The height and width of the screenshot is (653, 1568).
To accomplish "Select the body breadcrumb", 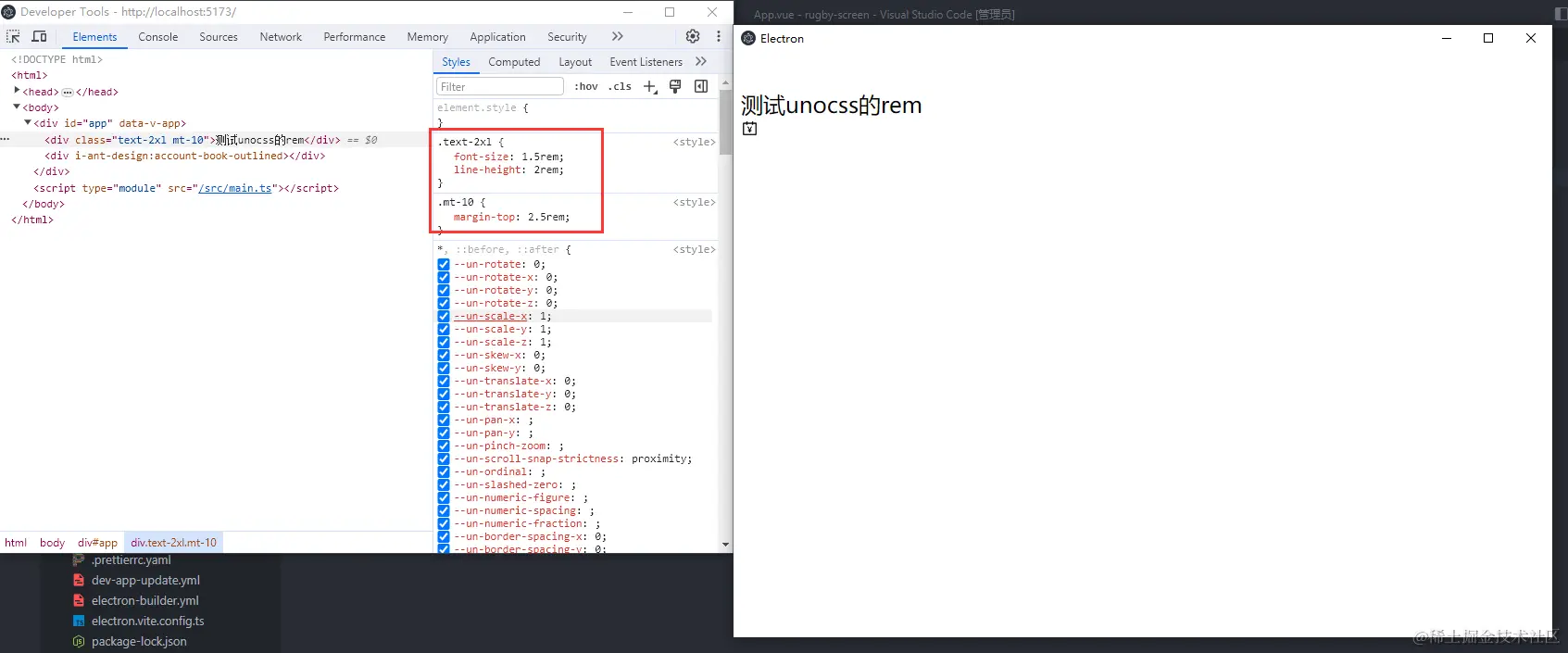I will [53, 543].
